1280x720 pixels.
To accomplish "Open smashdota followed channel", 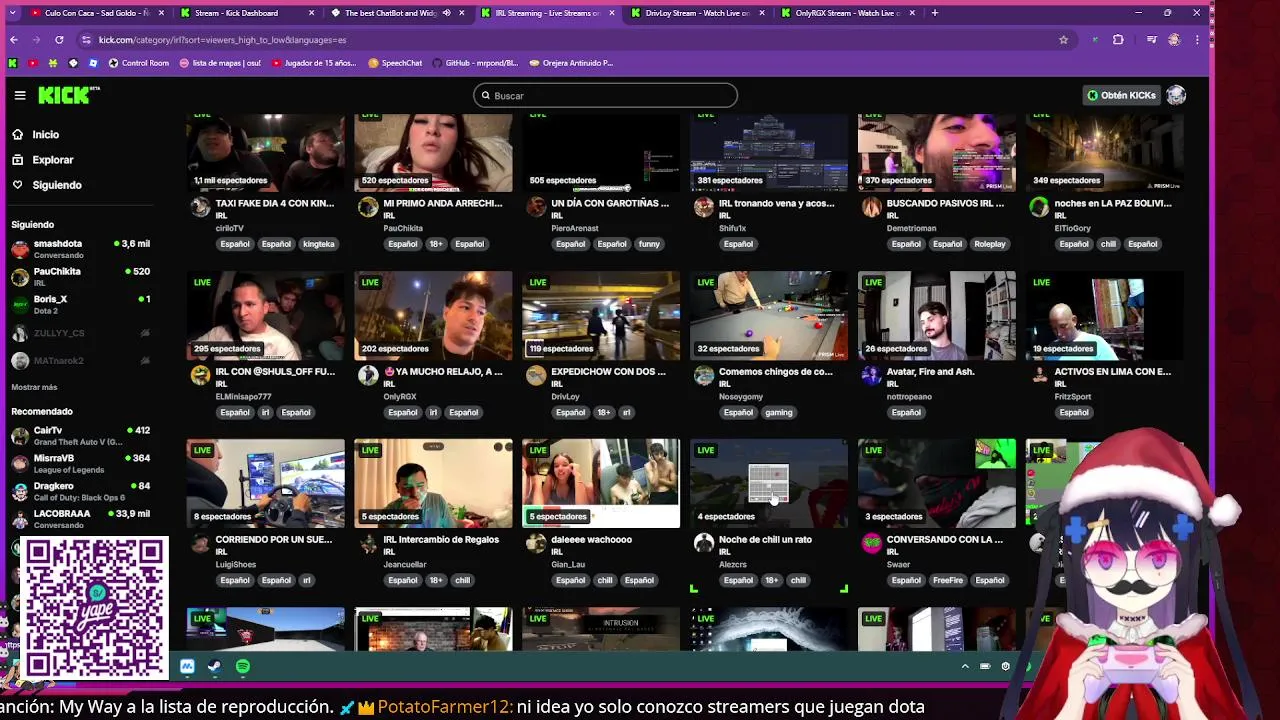I will [80, 249].
